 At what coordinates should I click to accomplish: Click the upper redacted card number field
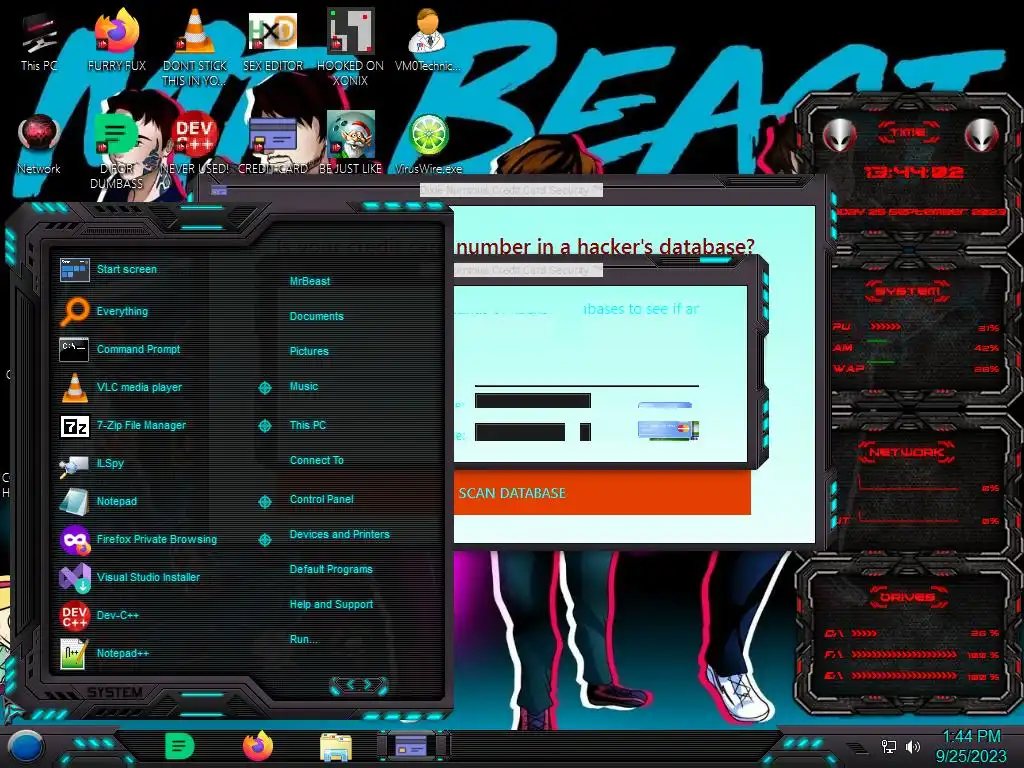(x=533, y=400)
